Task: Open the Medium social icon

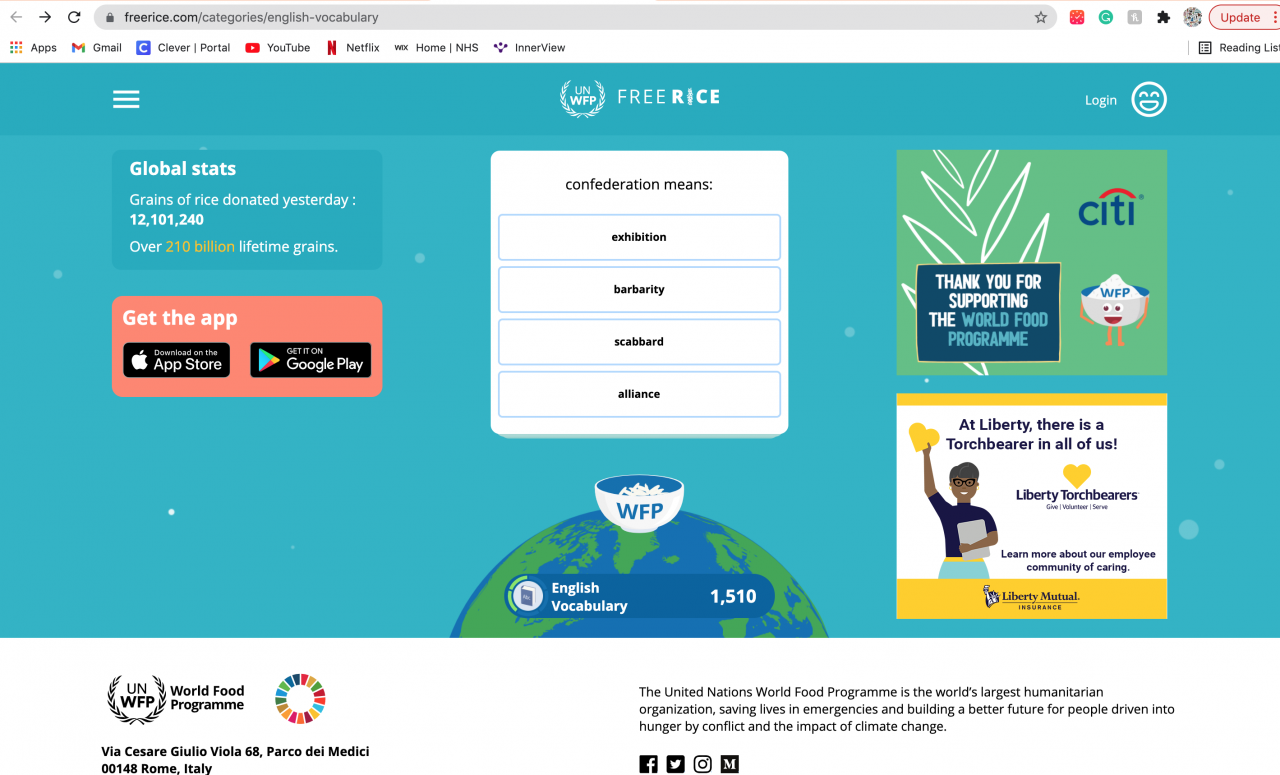Action: [730, 764]
